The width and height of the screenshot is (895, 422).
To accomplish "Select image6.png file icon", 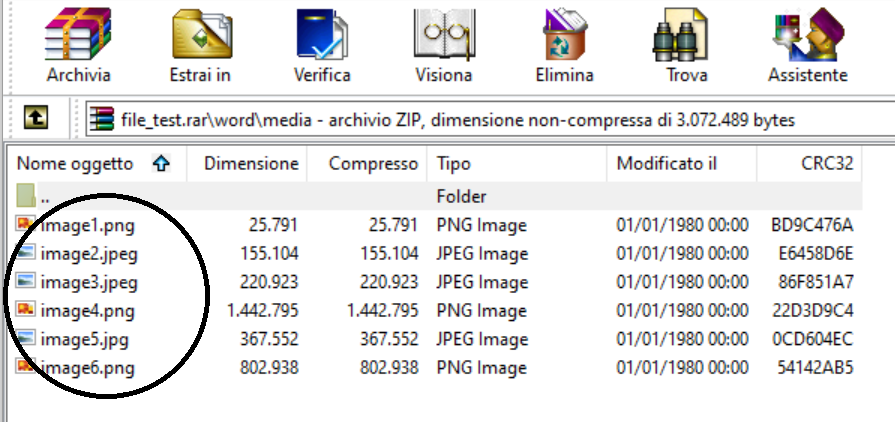I will [x=26, y=366].
